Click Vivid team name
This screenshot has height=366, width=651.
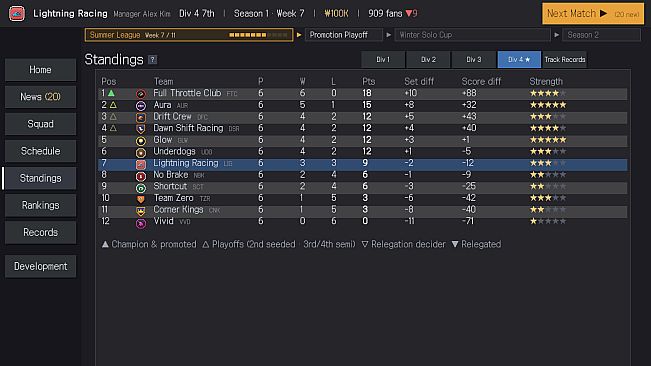164,221
